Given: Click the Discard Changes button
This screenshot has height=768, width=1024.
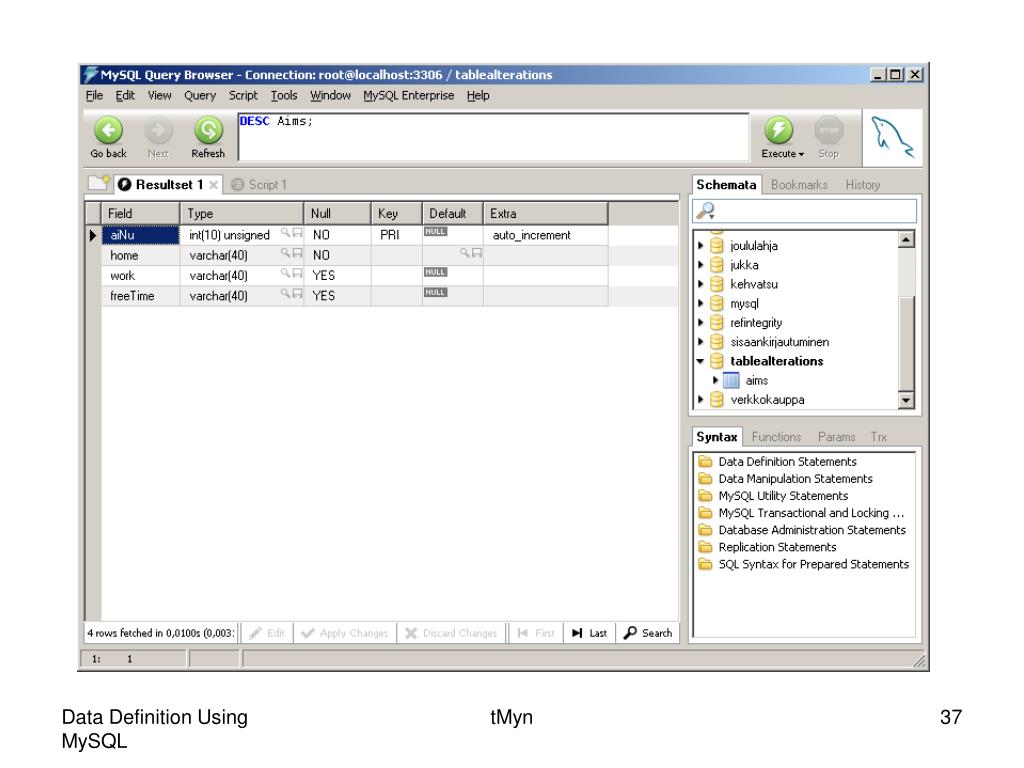Looking at the screenshot, I should 451,633.
